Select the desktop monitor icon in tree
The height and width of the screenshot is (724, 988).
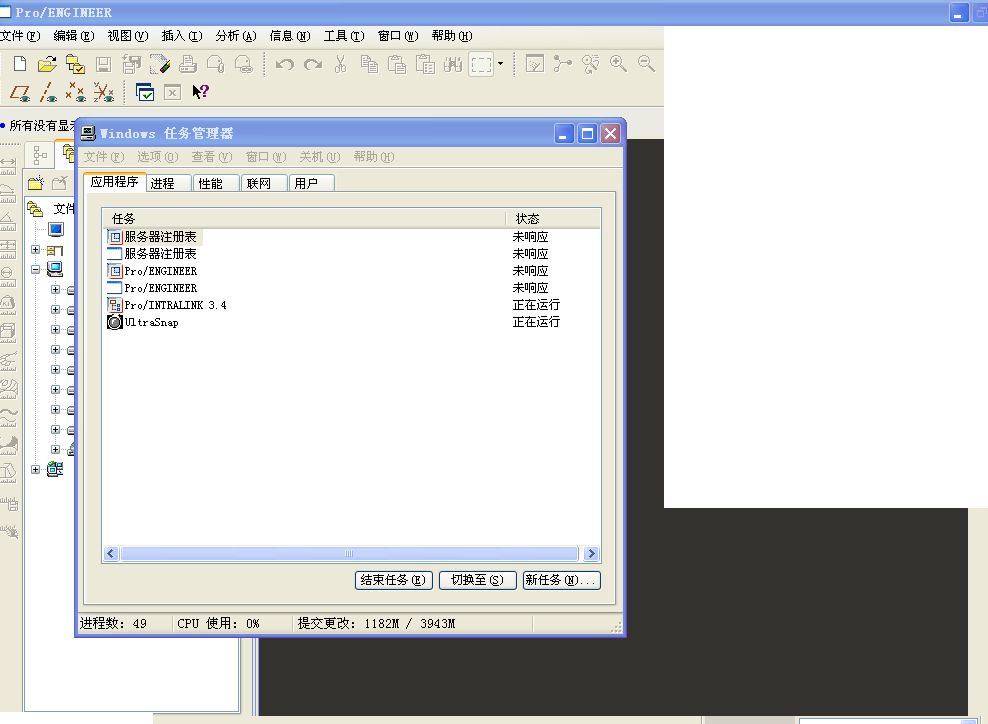pos(55,229)
